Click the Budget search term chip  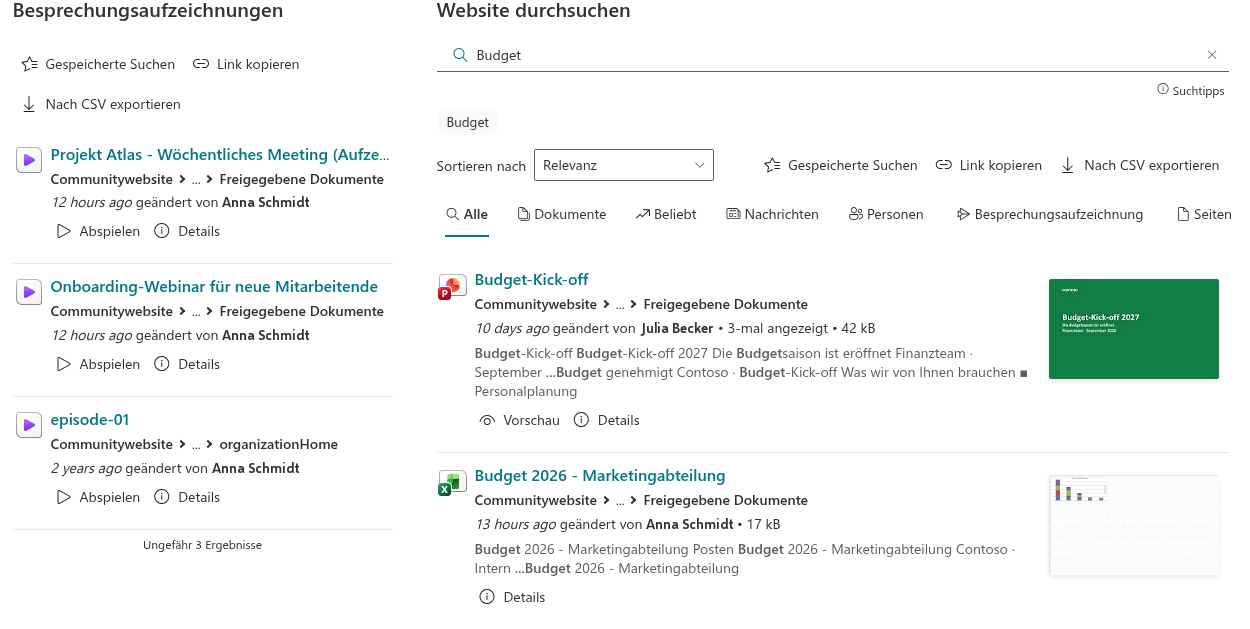468,122
